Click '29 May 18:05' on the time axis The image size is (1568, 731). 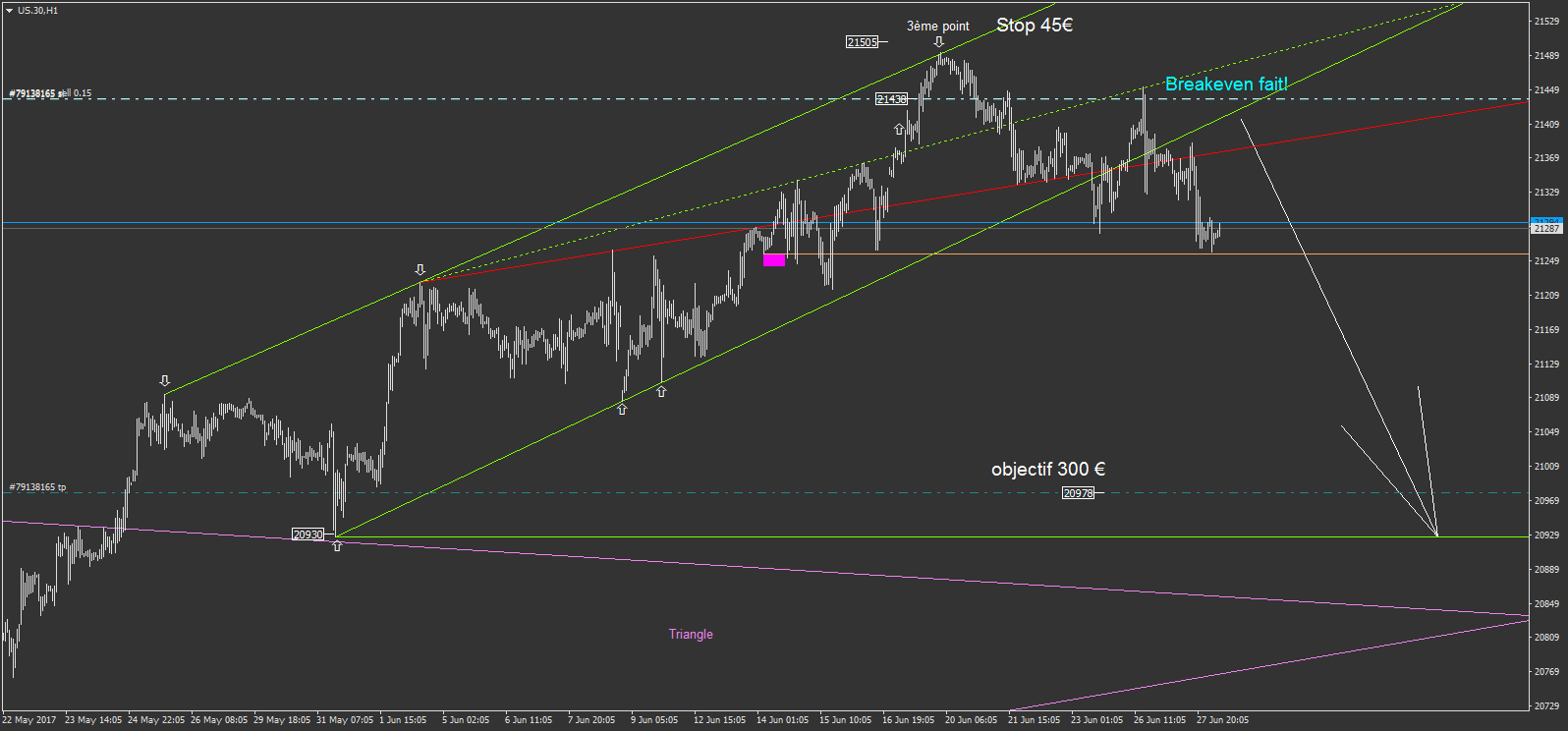point(282,720)
